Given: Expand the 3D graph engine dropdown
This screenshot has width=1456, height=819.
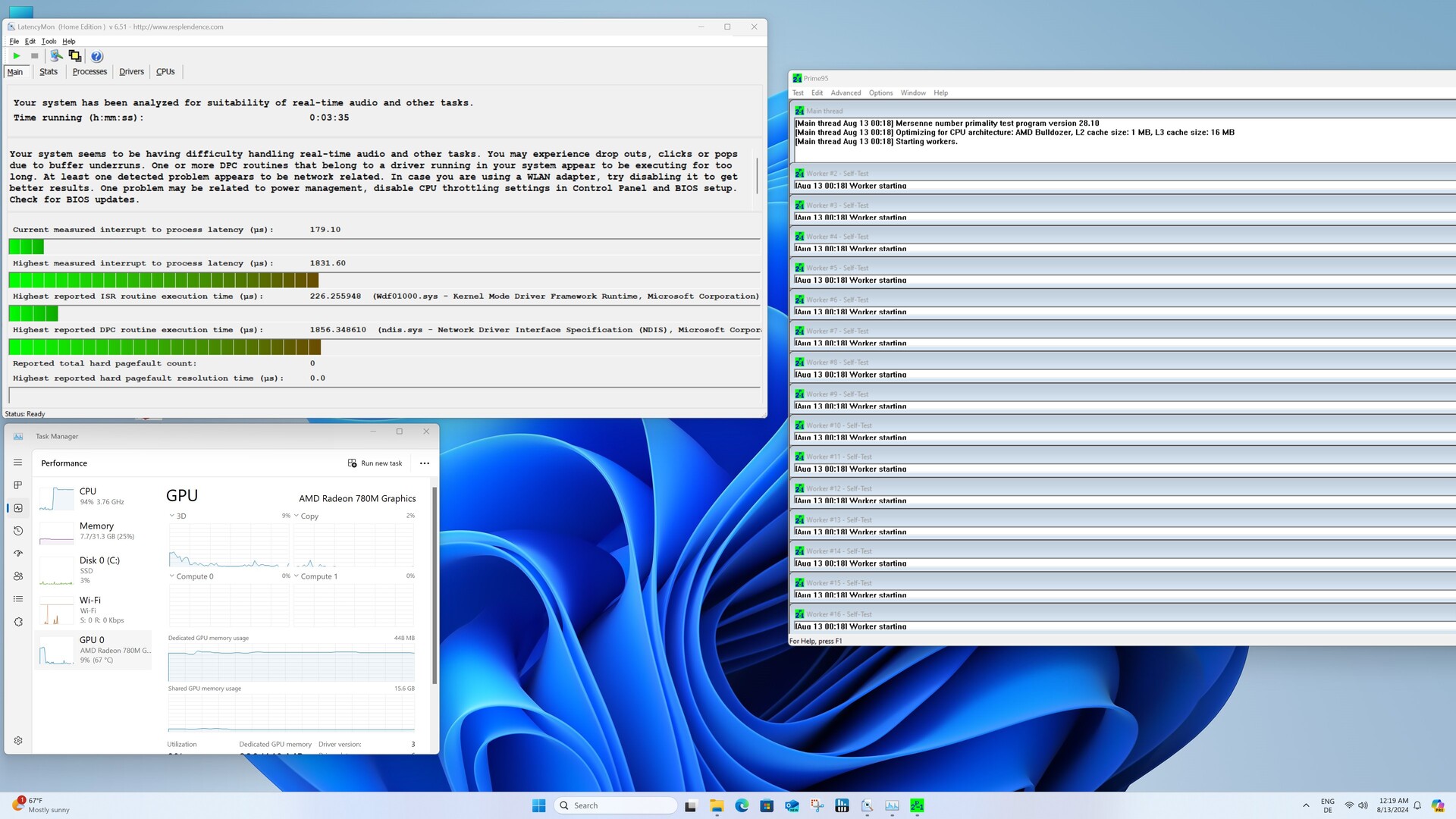Looking at the screenshot, I should pyautogui.click(x=172, y=516).
